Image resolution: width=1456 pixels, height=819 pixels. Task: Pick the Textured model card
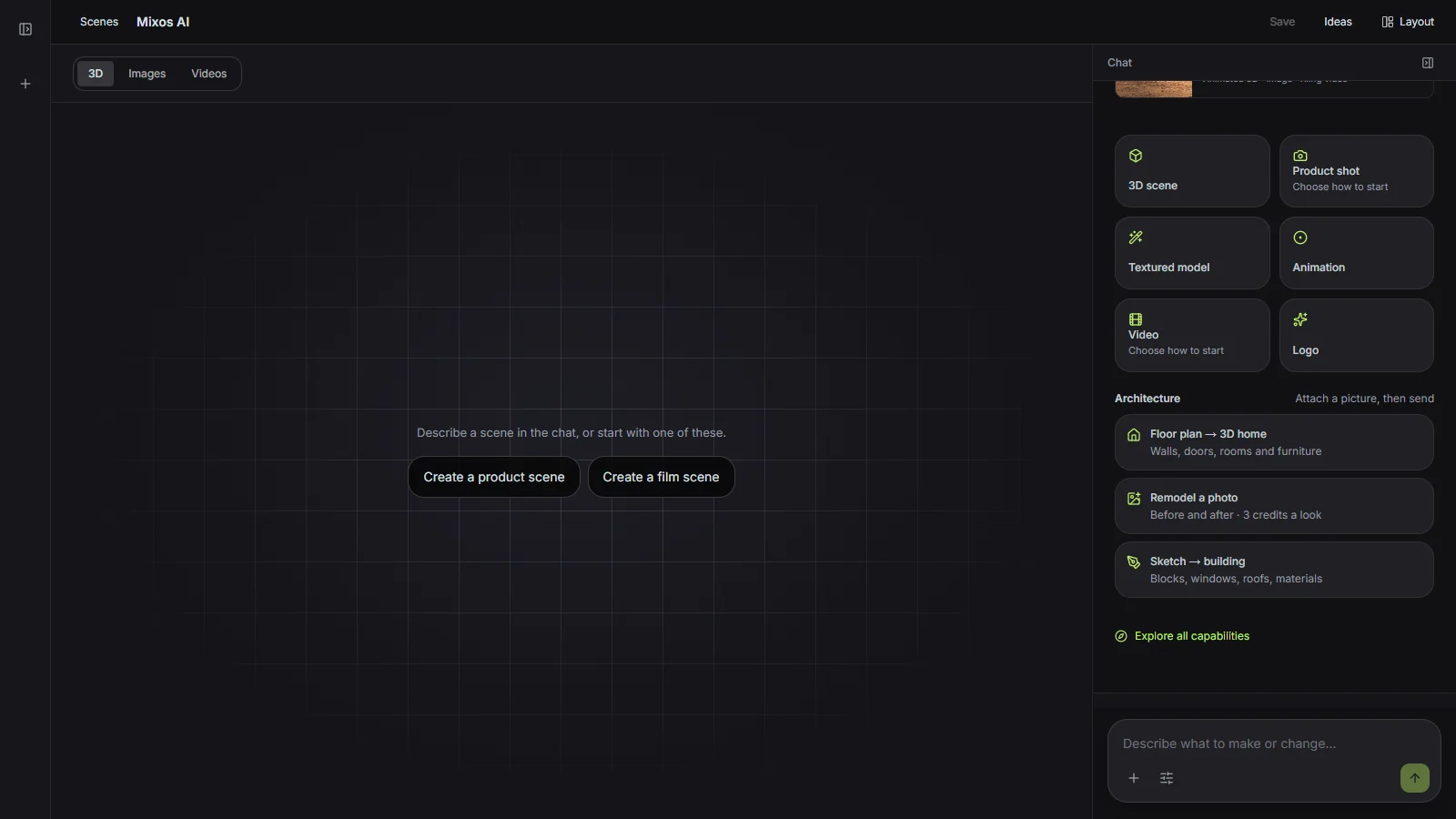(x=1192, y=253)
